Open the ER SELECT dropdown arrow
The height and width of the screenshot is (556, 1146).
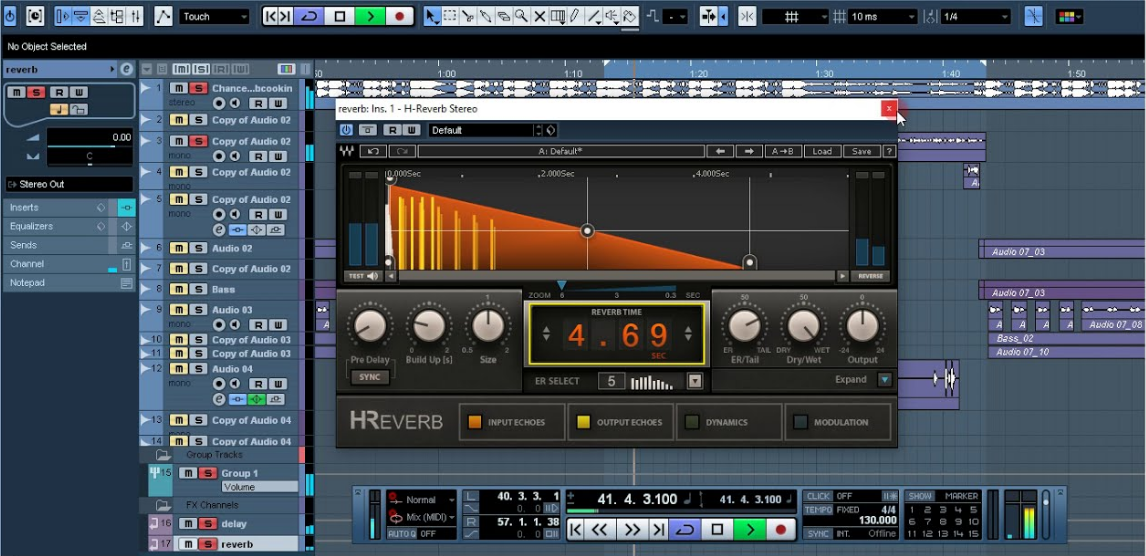pos(695,381)
